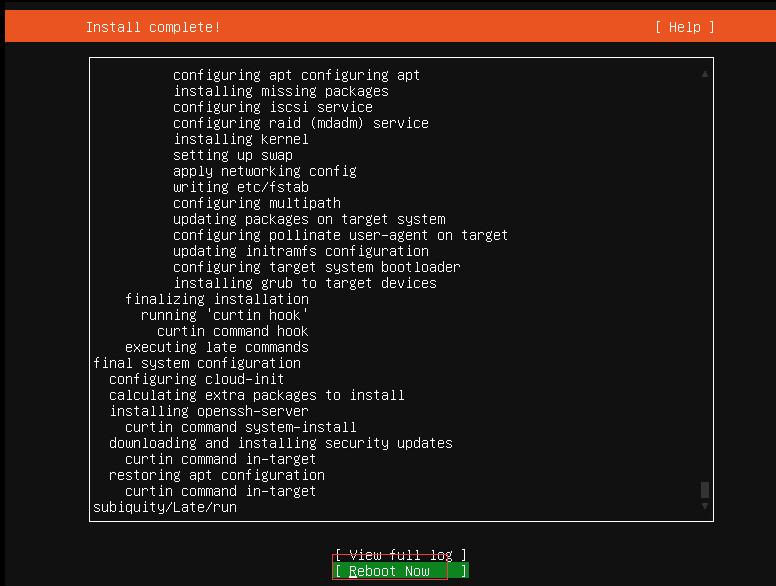Click the scrollbar down arrow in log
The height and width of the screenshot is (586, 776).
pos(705,506)
